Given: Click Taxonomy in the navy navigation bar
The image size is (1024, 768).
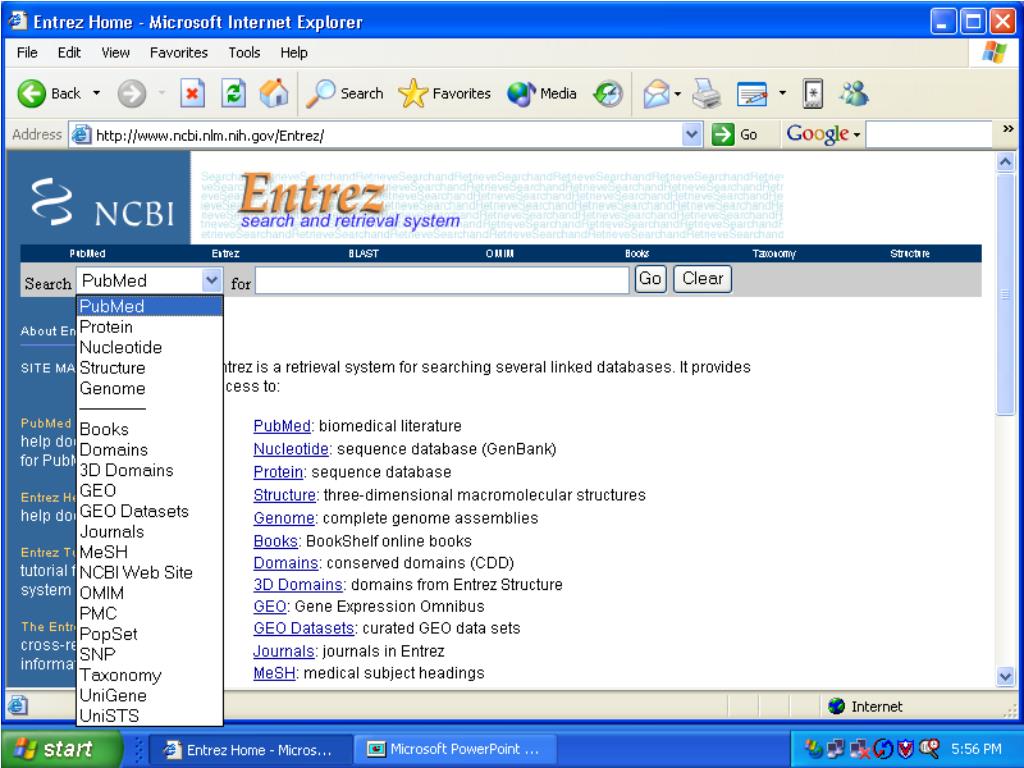Looking at the screenshot, I should (774, 253).
